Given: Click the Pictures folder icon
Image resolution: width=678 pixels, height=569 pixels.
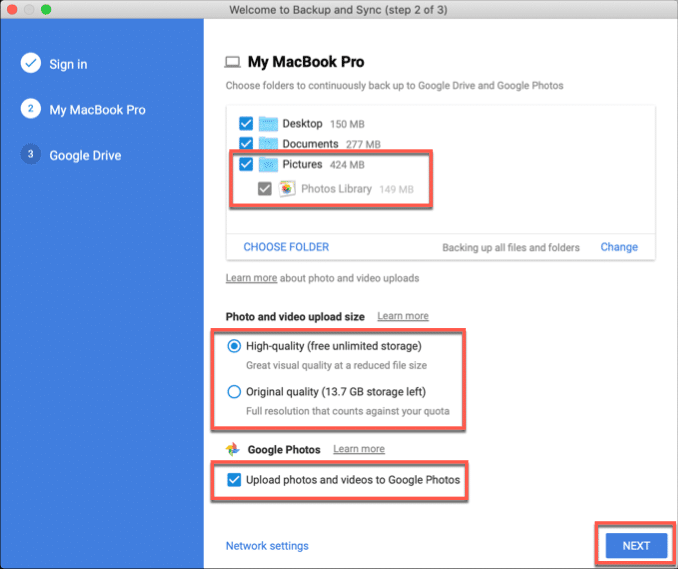Looking at the screenshot, I should pyautogui.click(x=267, y=165).
